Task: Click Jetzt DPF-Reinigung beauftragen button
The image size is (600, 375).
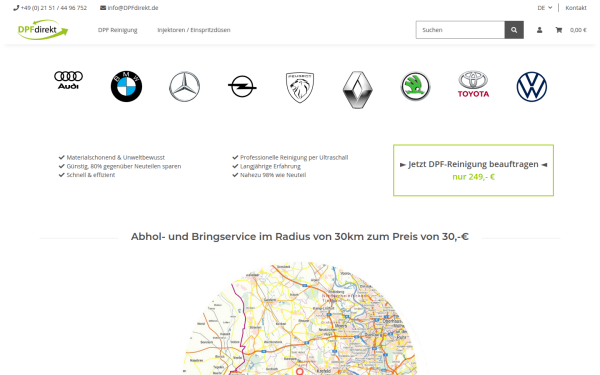Action: pyautogui.click(x=473, y=170)
